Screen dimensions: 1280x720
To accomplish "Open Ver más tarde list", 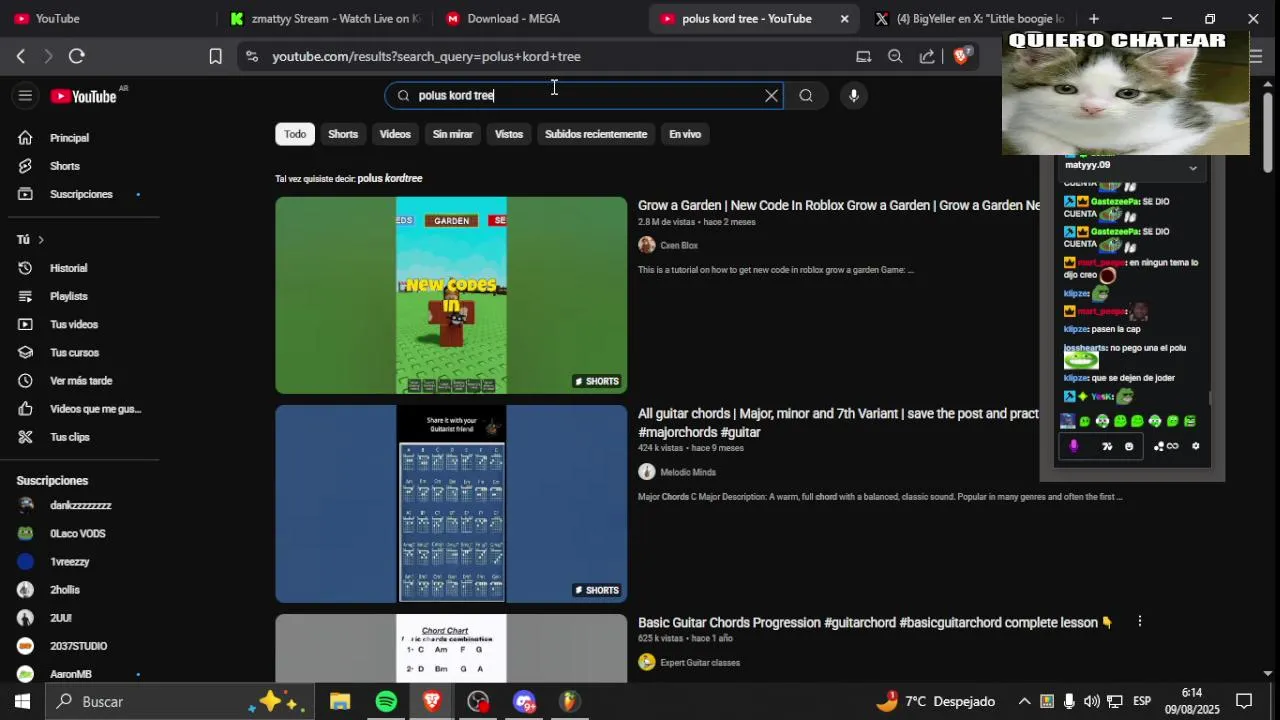I will 80,381.
